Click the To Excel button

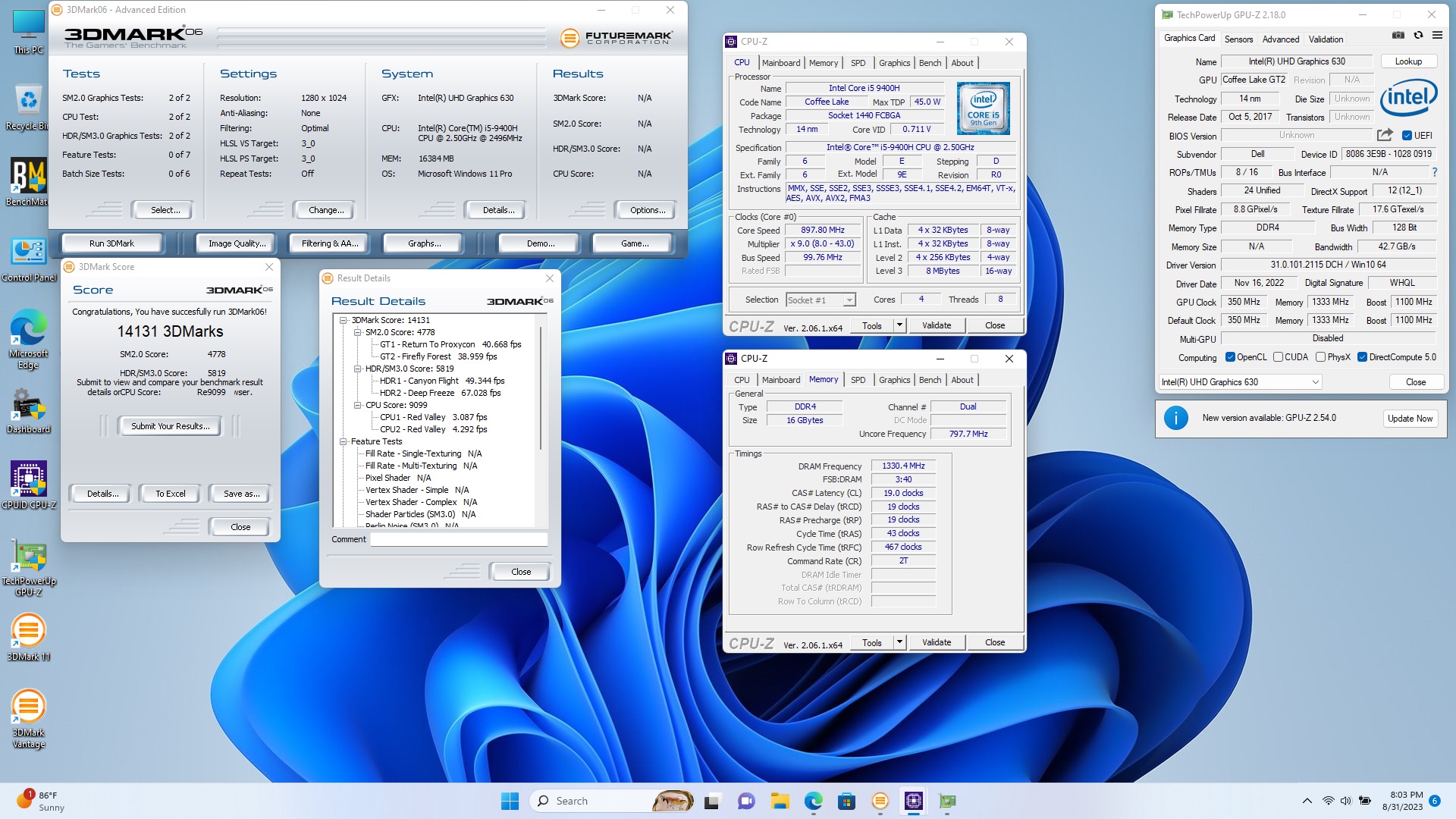coord(171,494)
